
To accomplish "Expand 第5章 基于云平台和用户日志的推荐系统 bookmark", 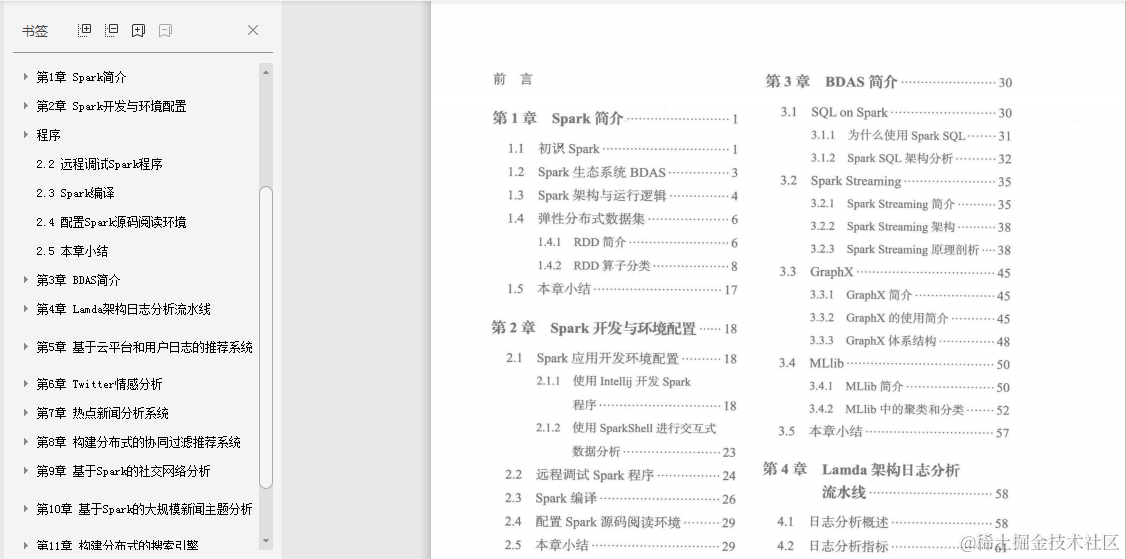I will [25, 347].
